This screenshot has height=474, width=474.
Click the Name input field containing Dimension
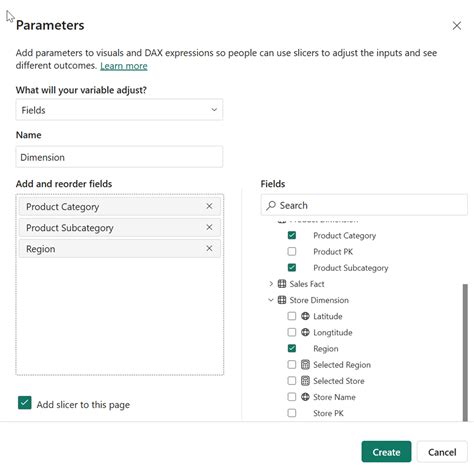coord(119,157)
